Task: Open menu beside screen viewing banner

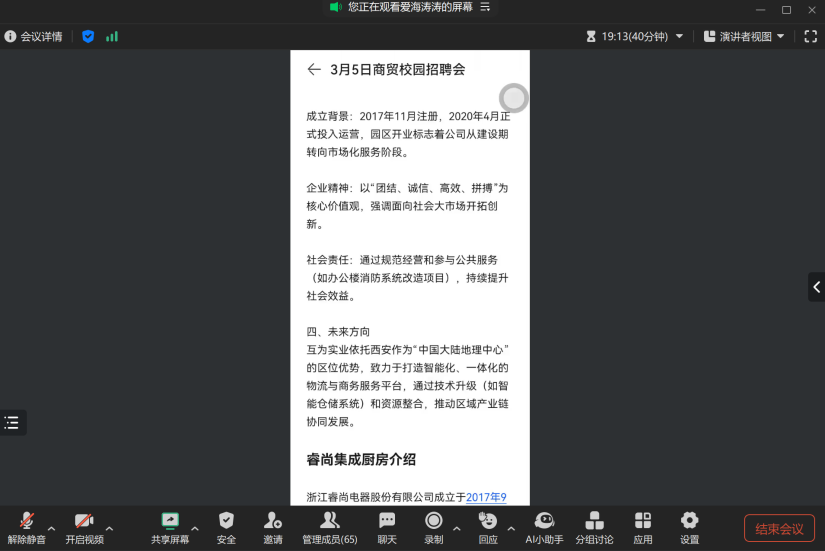Action: coord(486,8)
